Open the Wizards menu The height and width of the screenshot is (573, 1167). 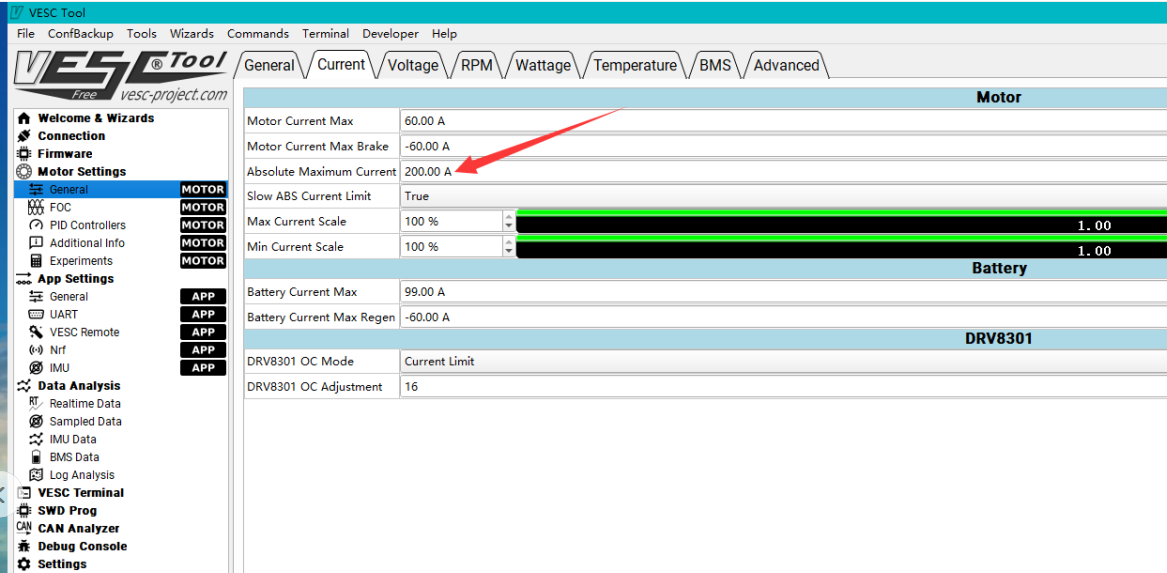coord(192,34)
